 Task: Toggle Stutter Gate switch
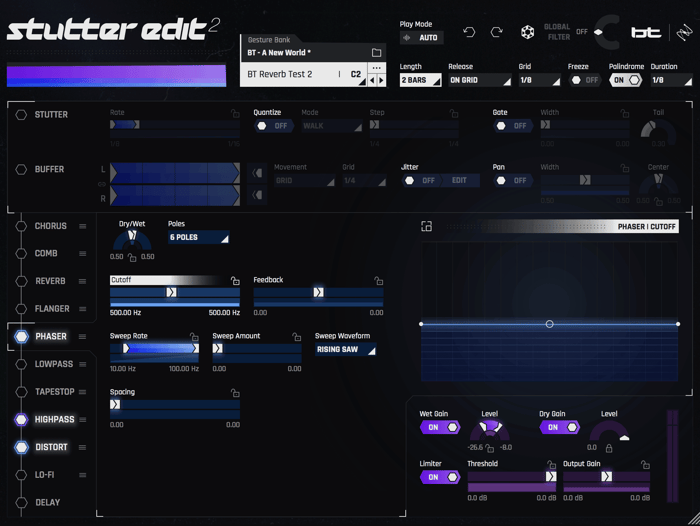coord(512,126)
